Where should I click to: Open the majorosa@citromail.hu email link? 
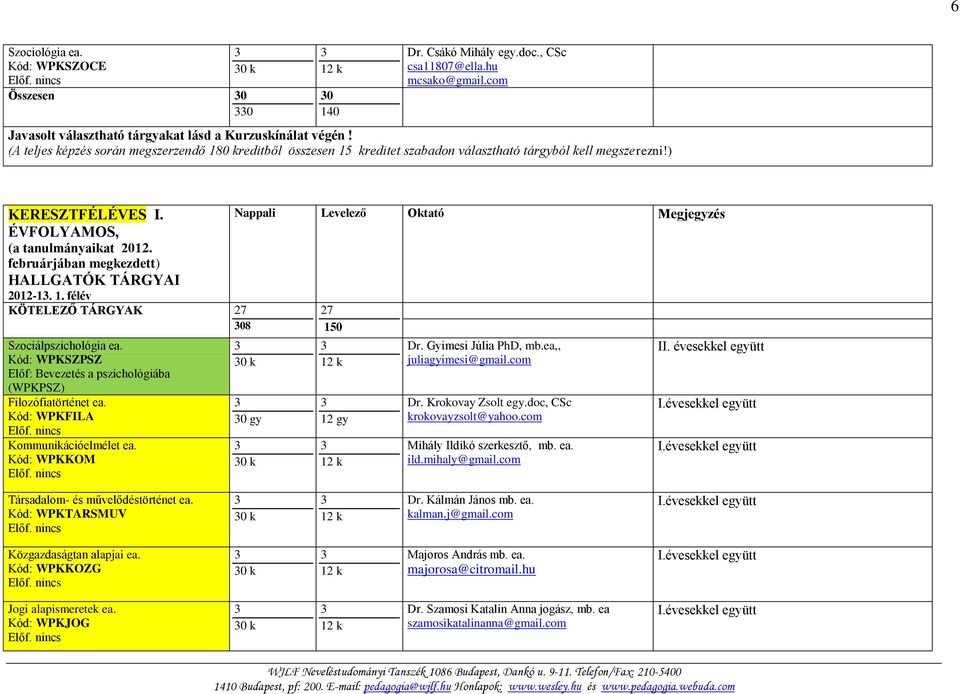[471, 569]
